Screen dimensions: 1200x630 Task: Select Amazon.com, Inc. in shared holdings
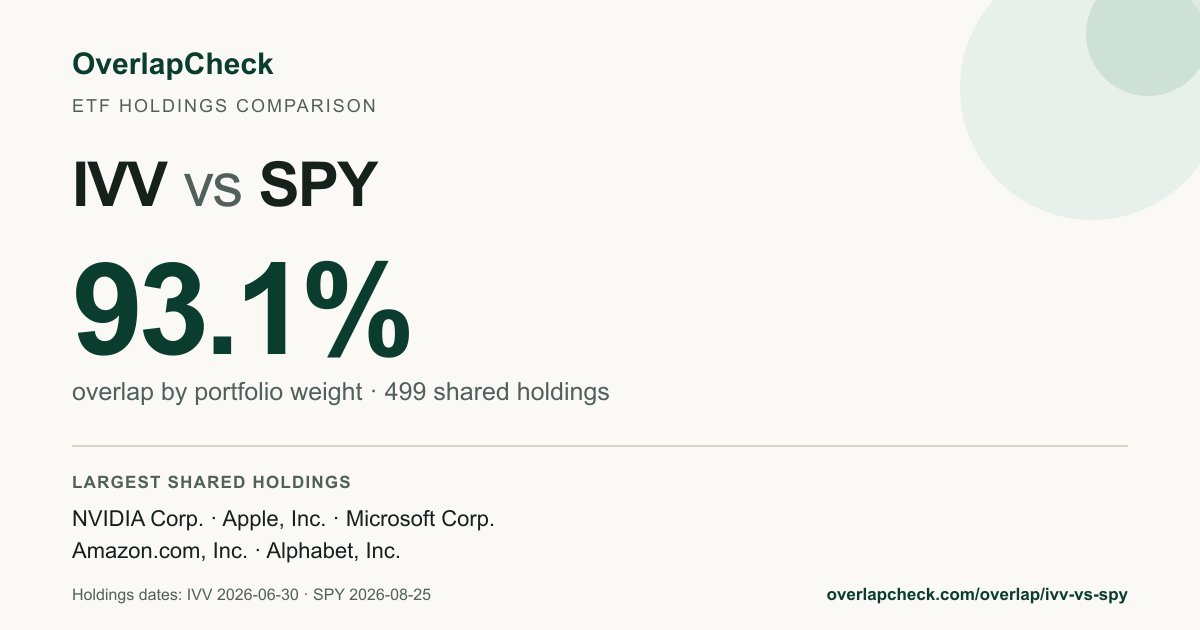160,551
